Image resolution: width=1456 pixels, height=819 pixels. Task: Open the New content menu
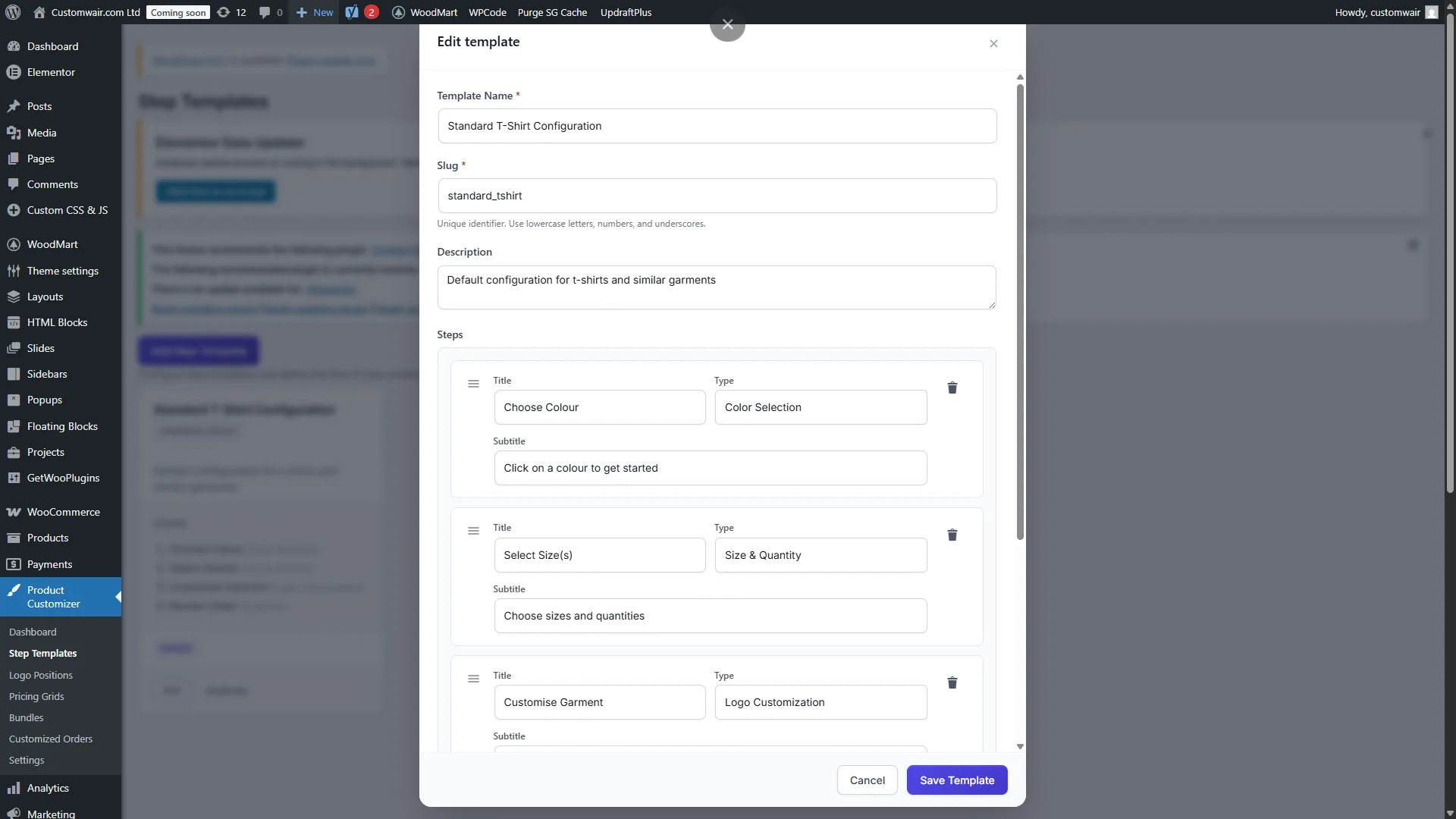point(315,12)
